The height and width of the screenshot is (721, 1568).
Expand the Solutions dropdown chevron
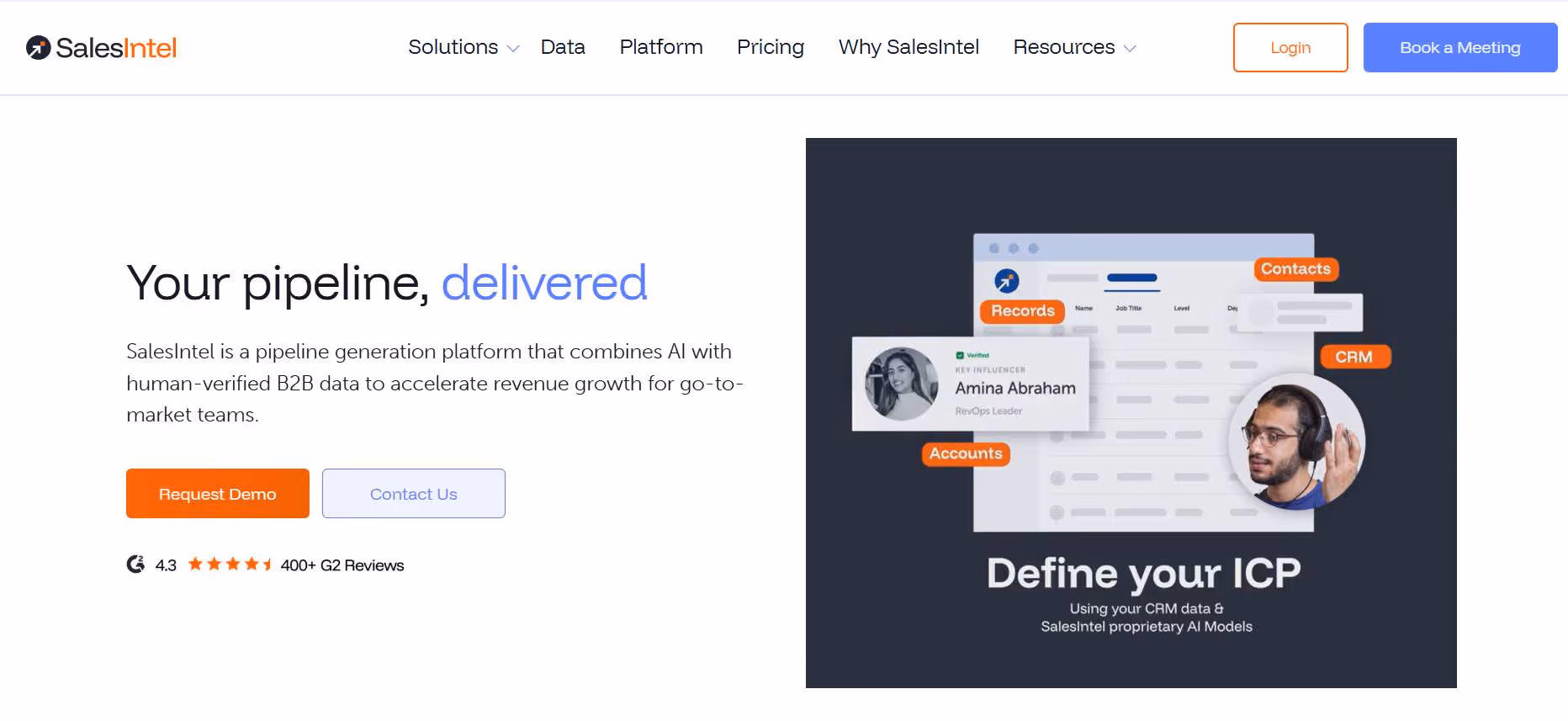513,49
